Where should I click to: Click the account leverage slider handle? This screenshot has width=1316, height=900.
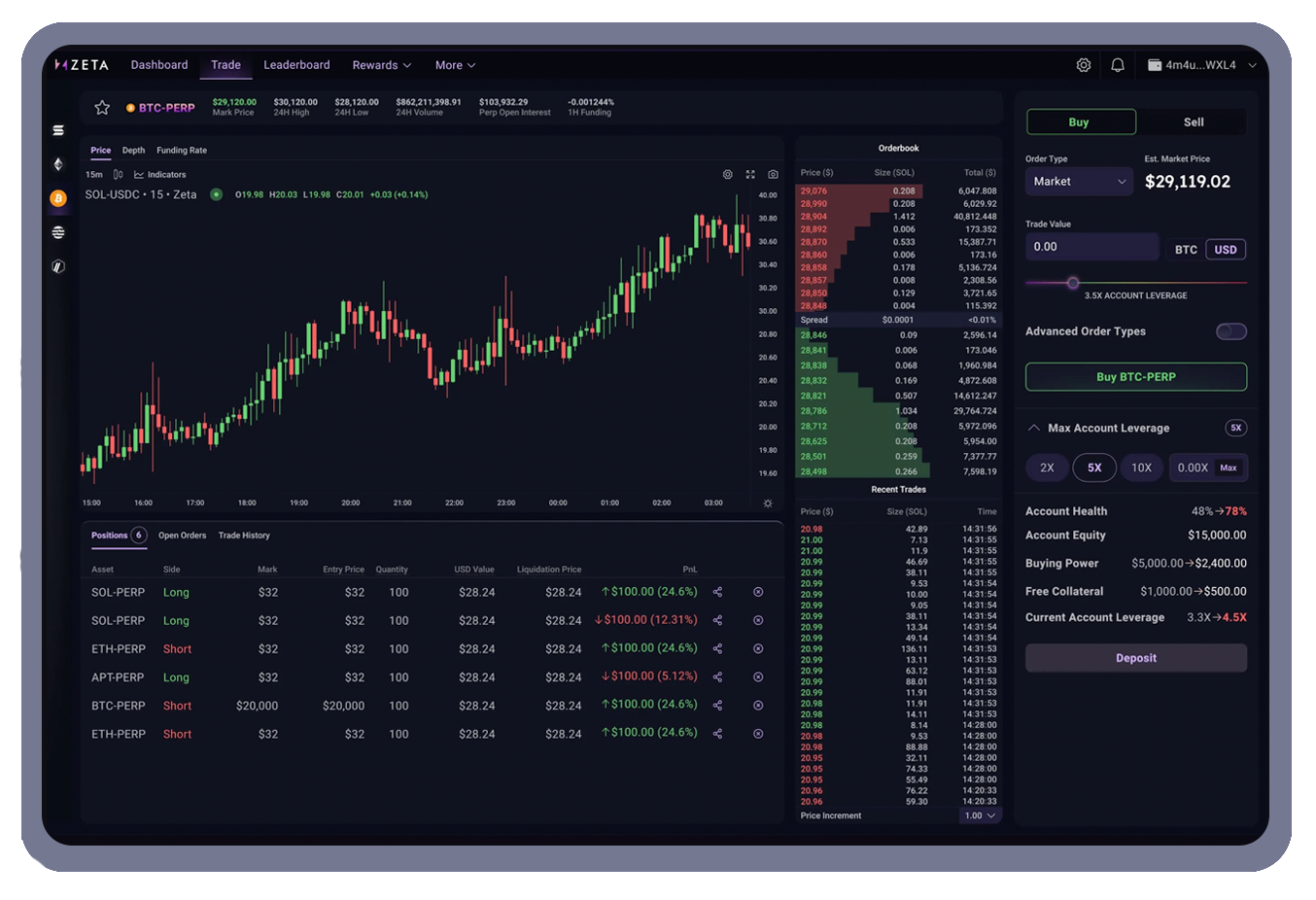point(1073,283)
